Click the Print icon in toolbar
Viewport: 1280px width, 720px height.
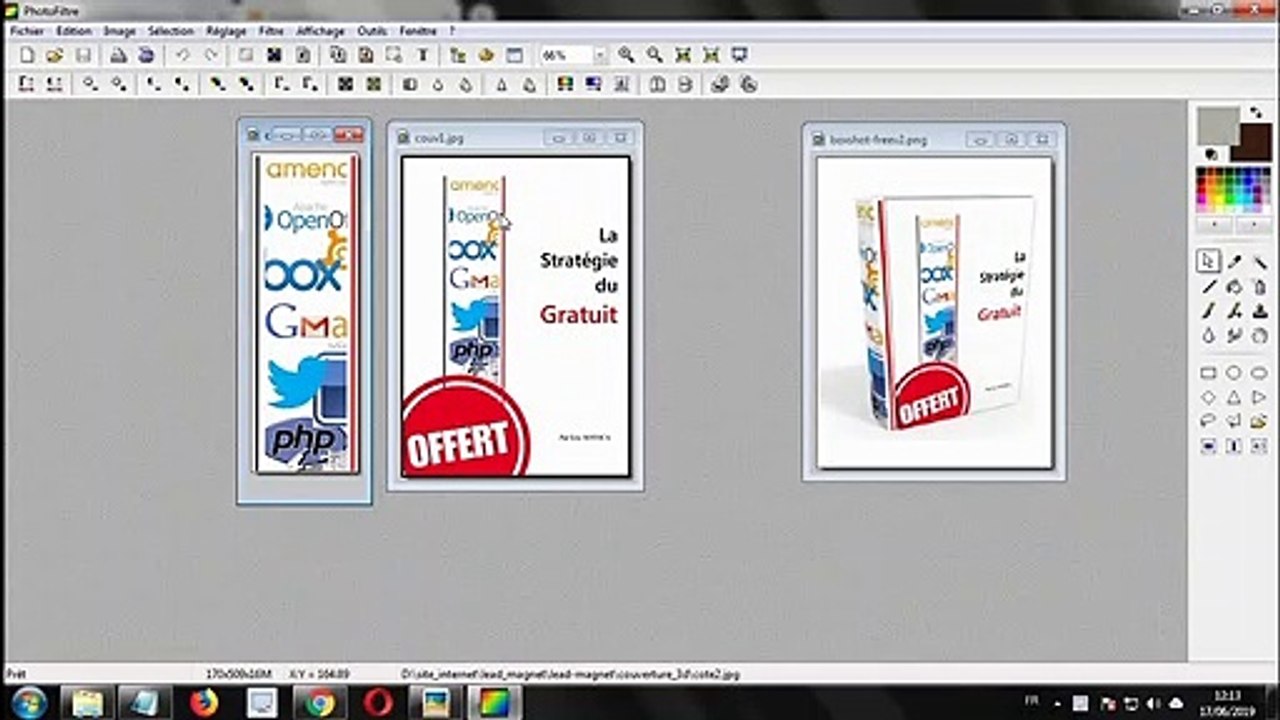[x=118, y=55]
